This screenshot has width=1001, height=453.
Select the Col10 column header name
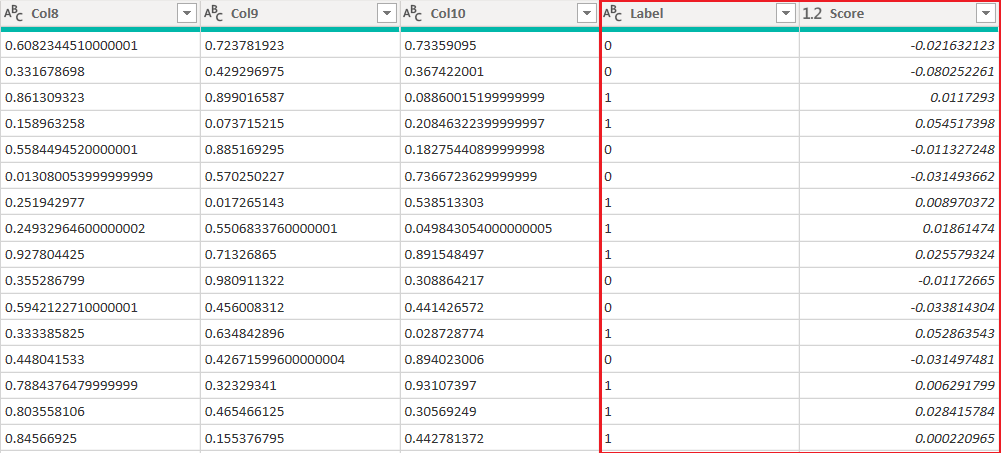449,14
